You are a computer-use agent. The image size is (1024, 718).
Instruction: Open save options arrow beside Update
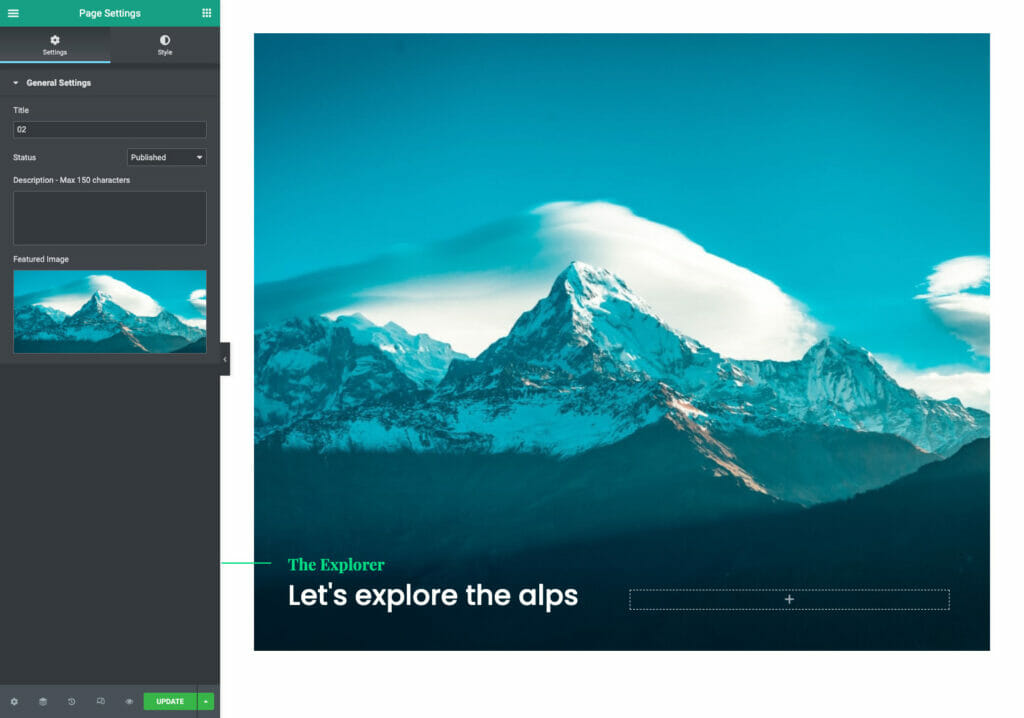[x=206, y=702]
